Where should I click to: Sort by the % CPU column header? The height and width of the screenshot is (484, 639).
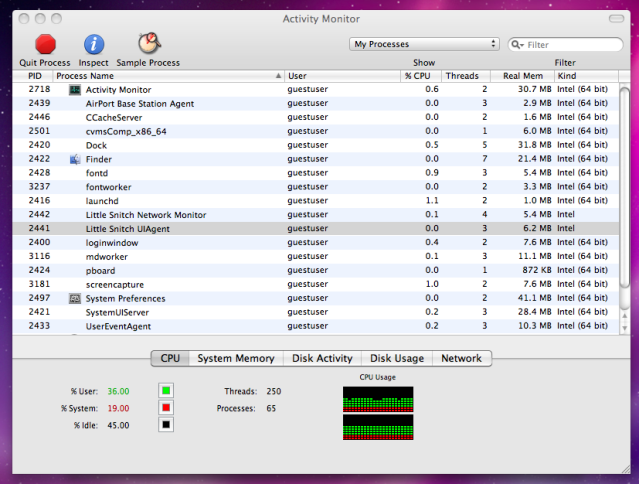tap(421, 76)
